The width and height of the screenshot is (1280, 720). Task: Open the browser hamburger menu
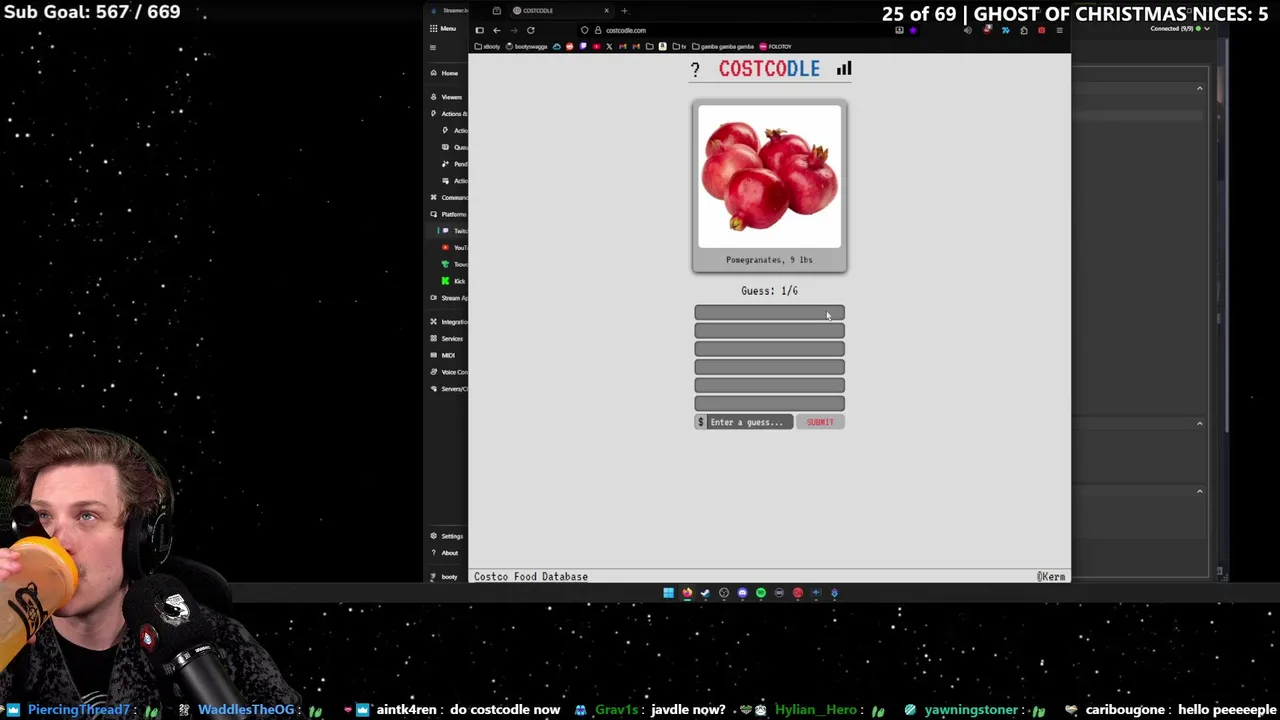[1059, 30]
